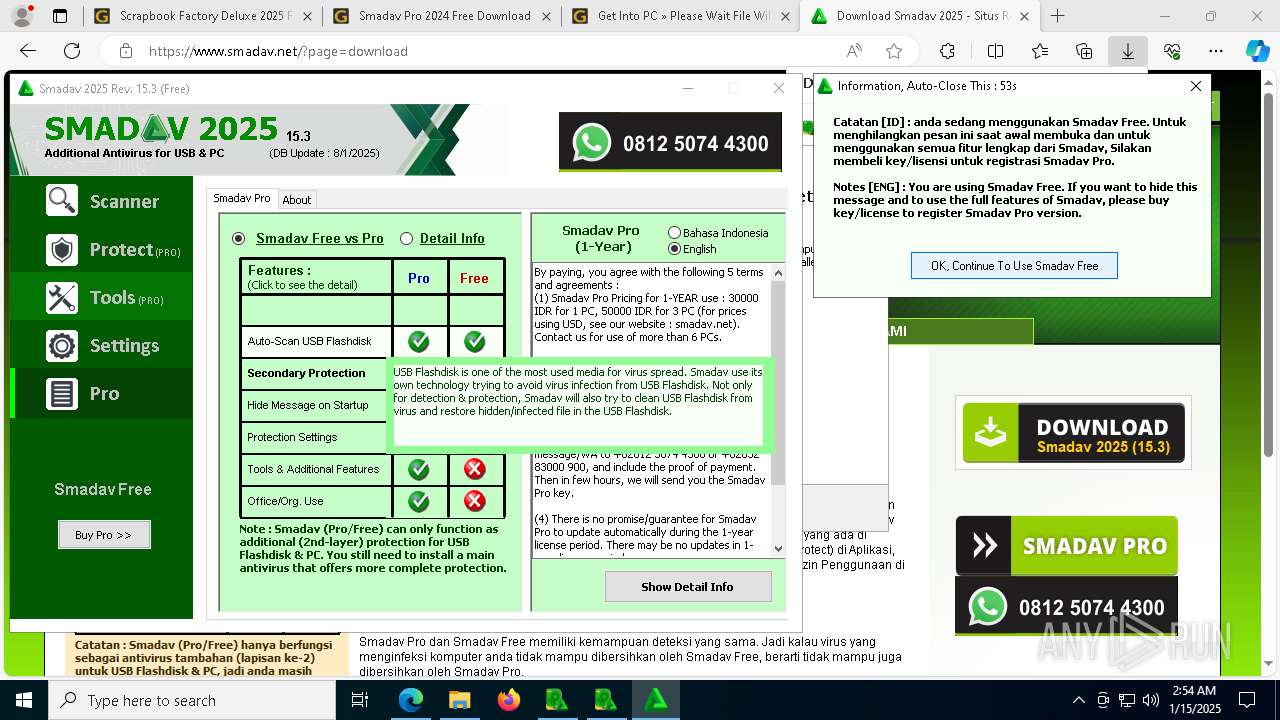Open the Settings gear in Smadav sidebar

(62, 346)
